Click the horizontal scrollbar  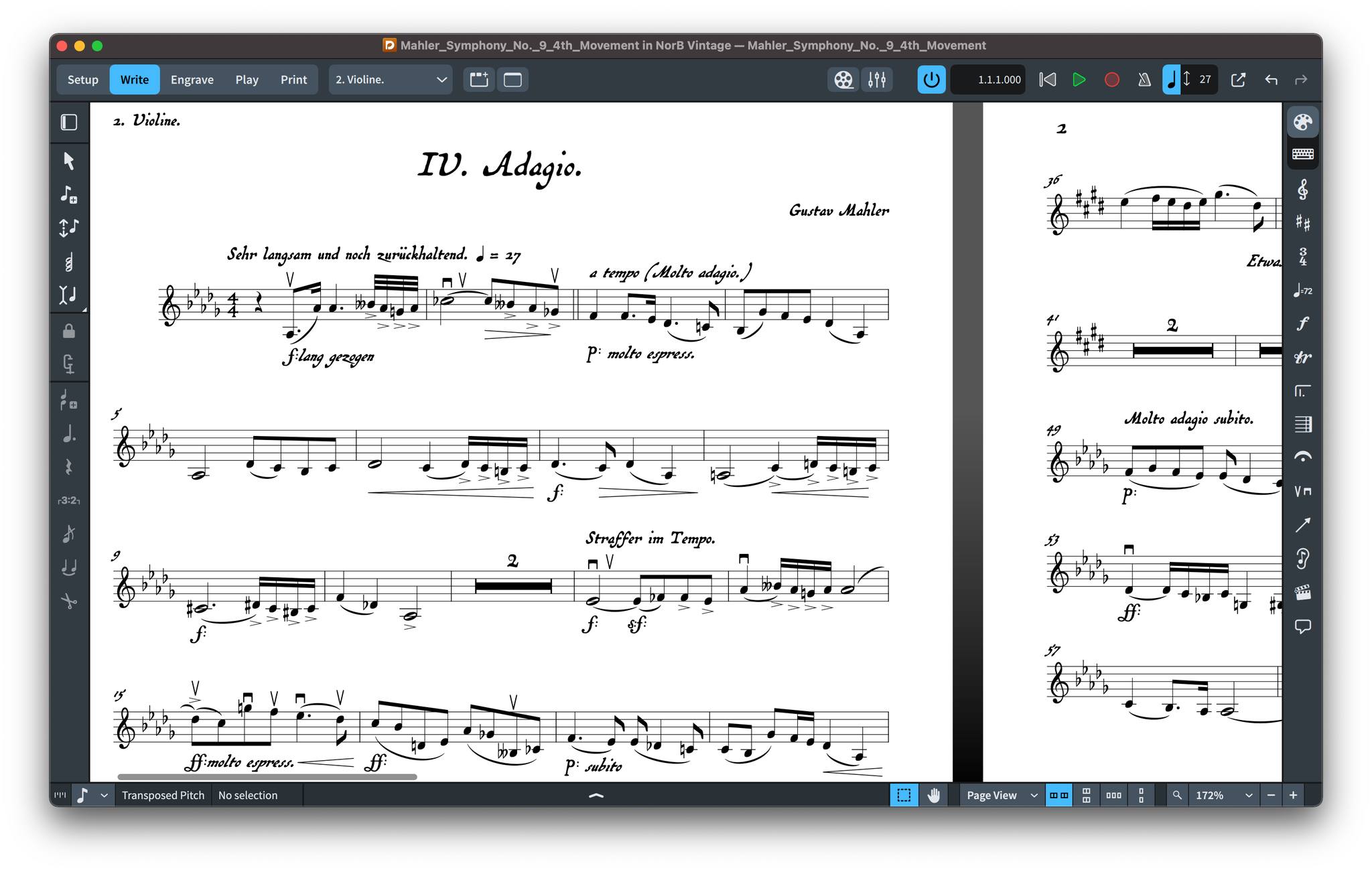tap(267, 777)
